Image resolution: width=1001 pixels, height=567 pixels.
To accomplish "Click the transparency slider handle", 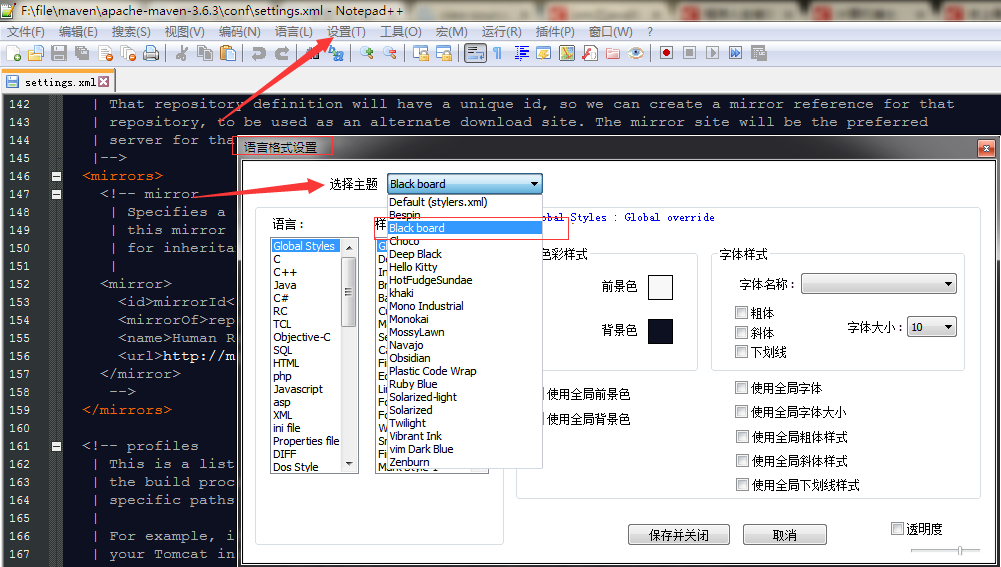I will (960, 550).
